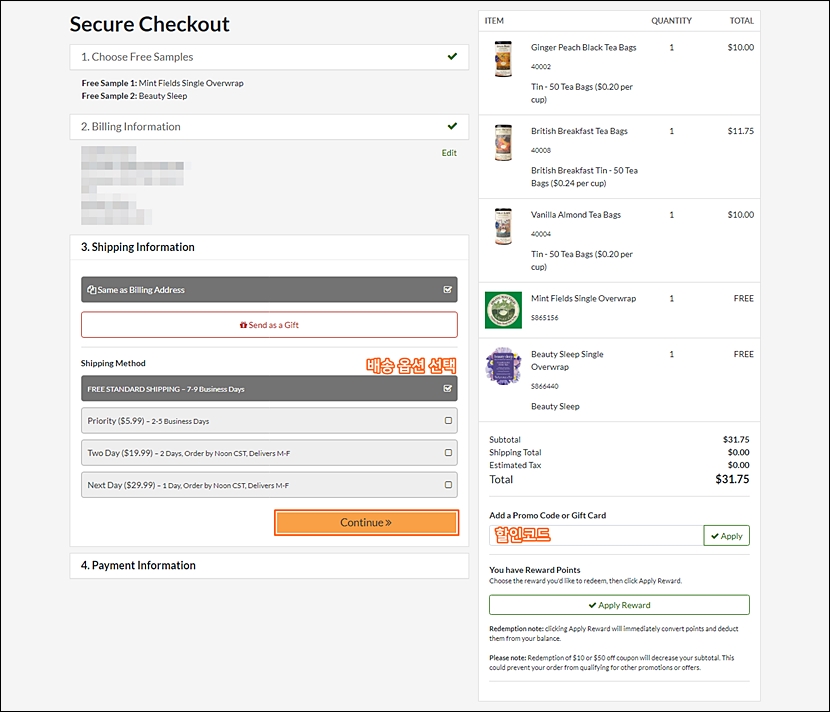Expand the 2. Billing Information section
830x712 pixels.
(x=269, y=127)
